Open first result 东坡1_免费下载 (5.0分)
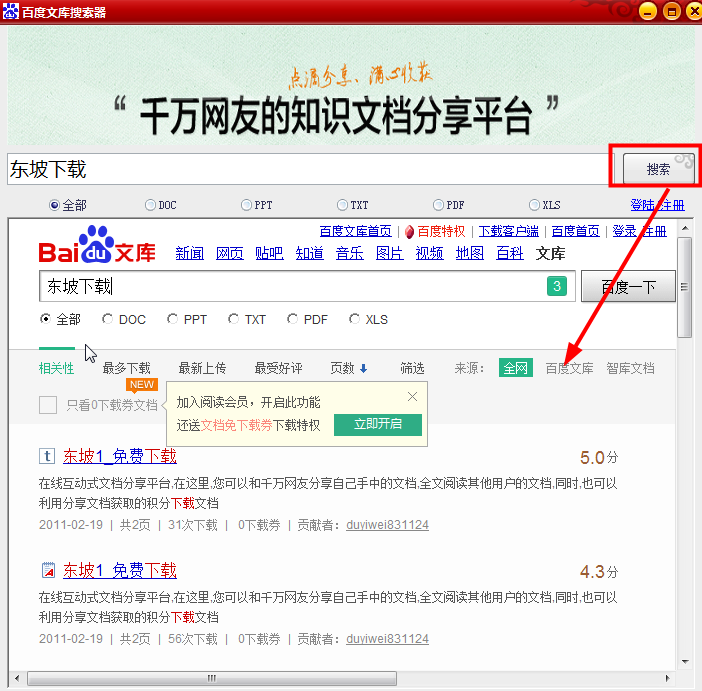Screen dimensions: 702x691 pyautogui.click(x=120, y=456)
